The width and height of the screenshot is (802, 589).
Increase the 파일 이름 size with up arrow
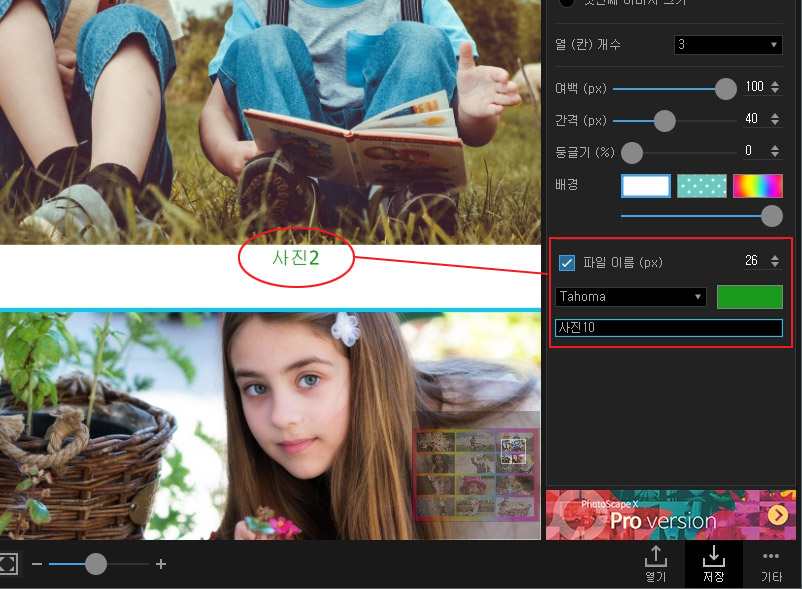775,257
